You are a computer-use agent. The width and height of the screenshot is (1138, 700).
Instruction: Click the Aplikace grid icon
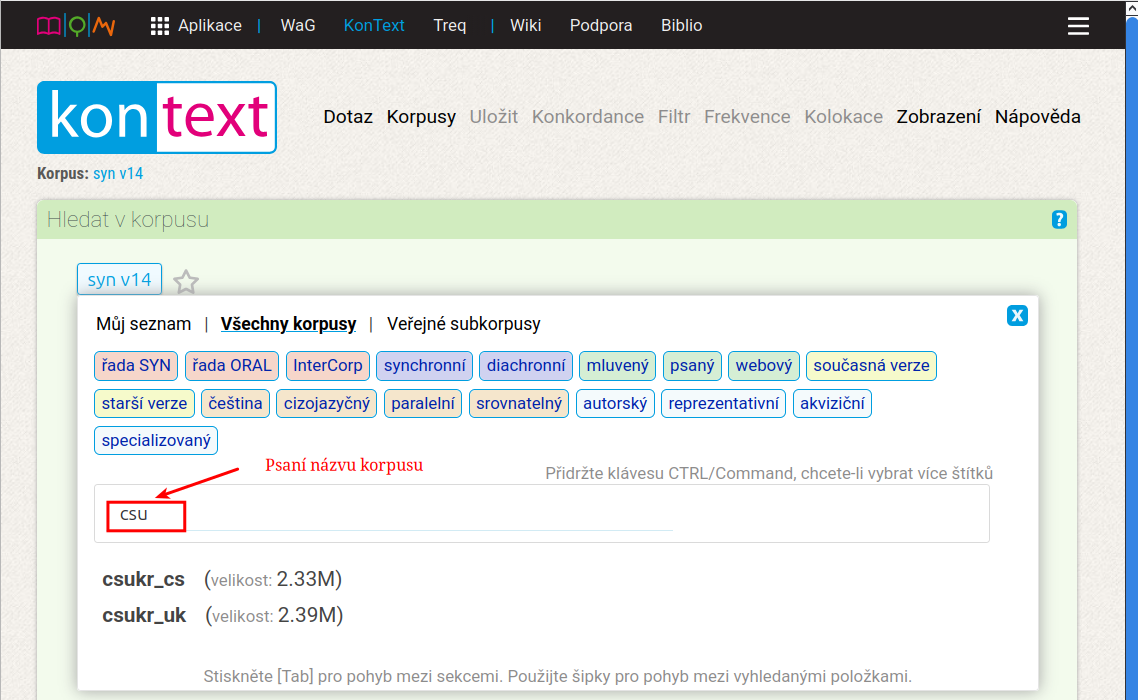click(160, 26)
